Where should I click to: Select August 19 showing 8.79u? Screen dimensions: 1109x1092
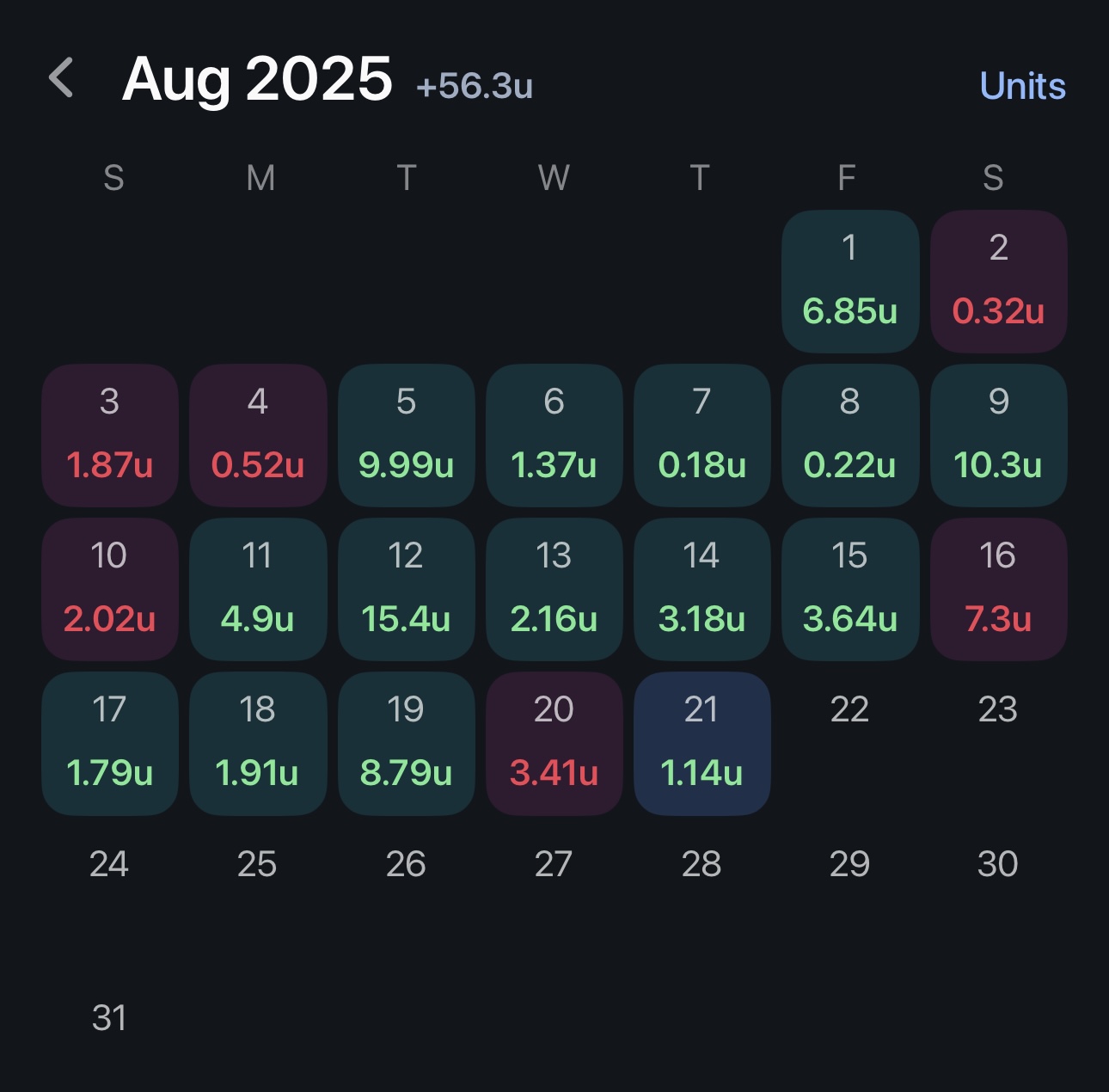pyautogui.click(x=406, y=743)
